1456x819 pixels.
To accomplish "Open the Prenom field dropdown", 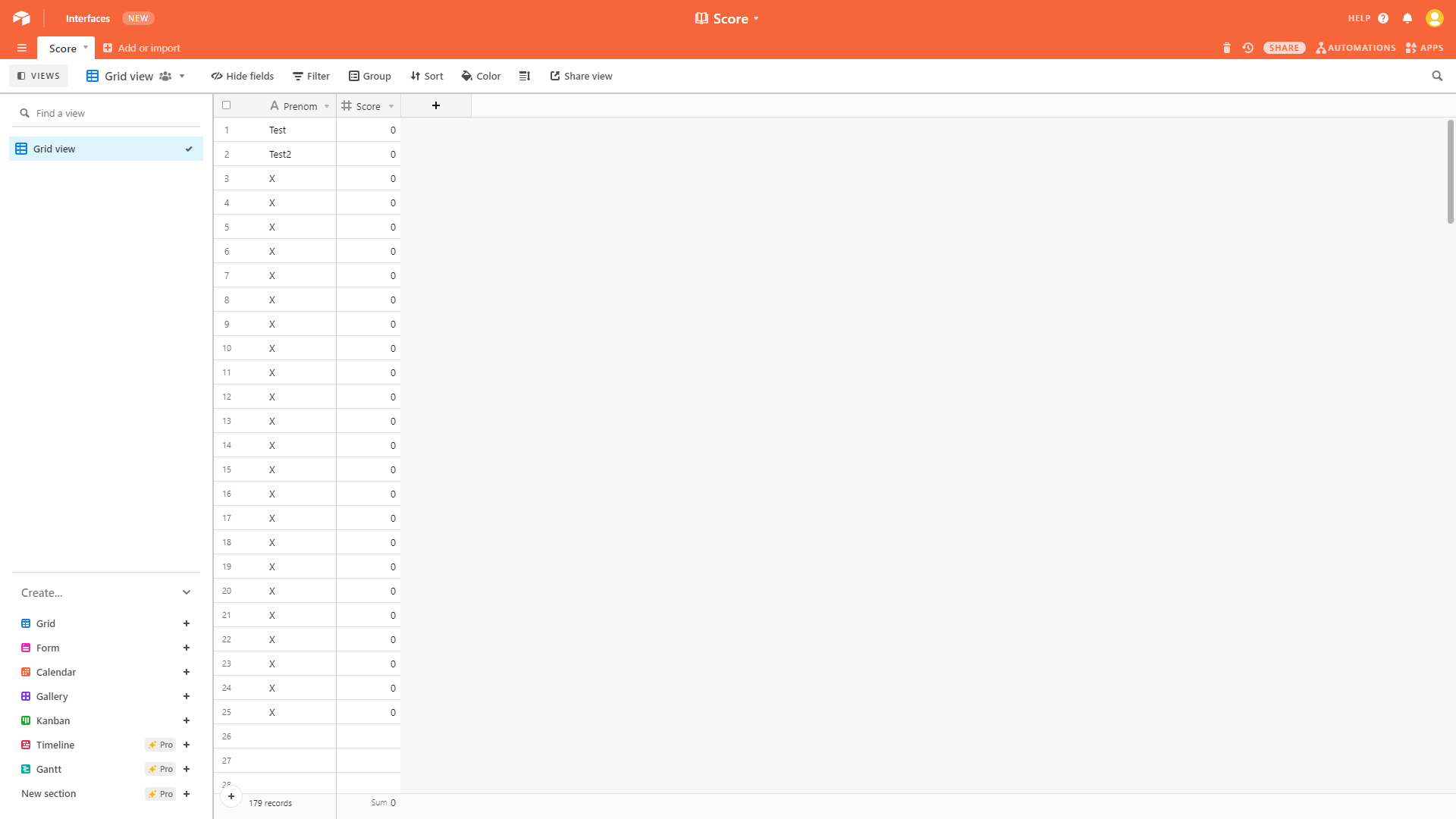I will point(327,106).
